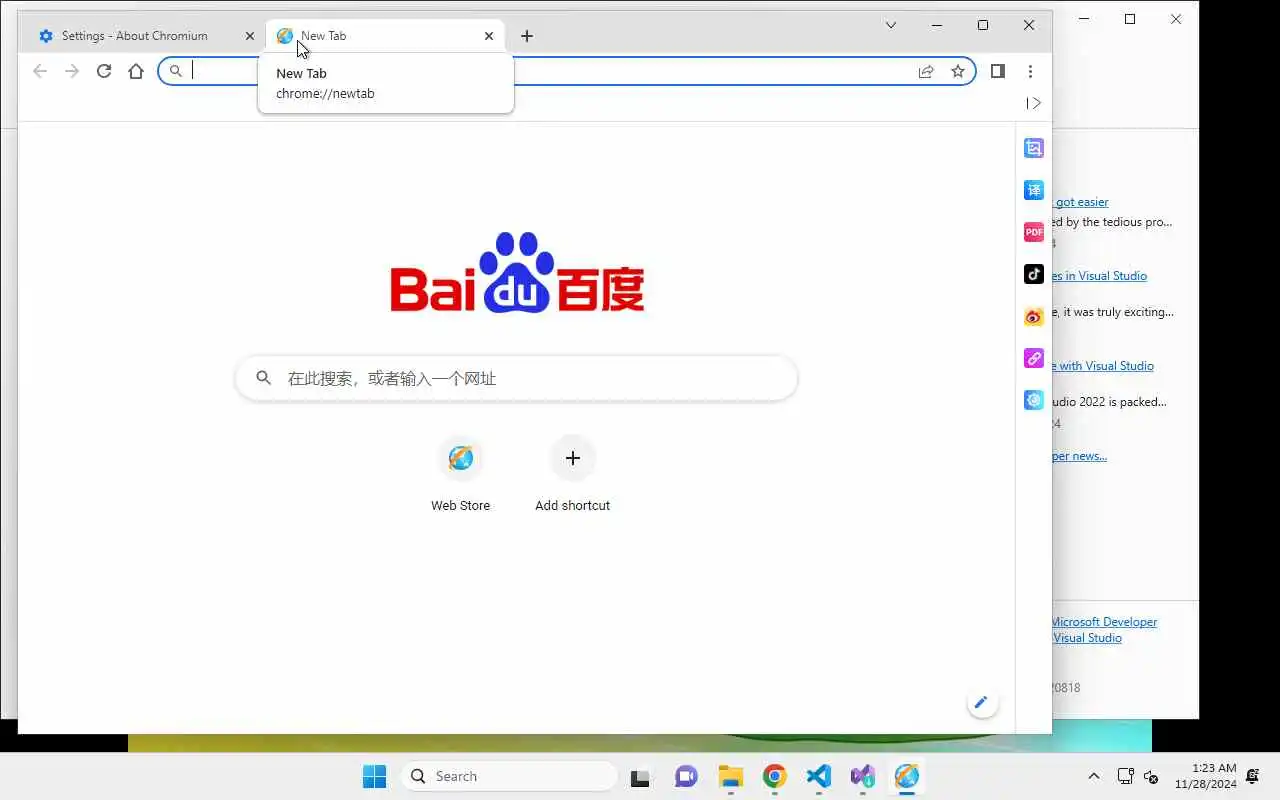Close the New Tab tab

point(489,36)
